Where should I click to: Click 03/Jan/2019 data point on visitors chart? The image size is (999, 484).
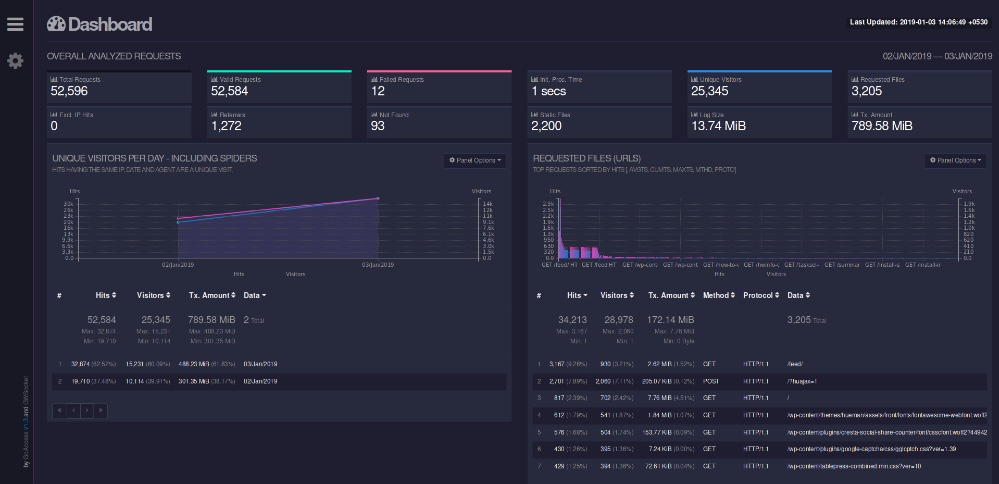[x=379, y=198]
